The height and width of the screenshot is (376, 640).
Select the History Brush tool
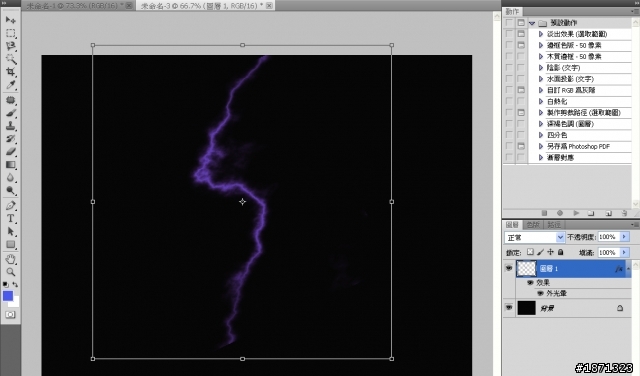[x=11, y=139]
